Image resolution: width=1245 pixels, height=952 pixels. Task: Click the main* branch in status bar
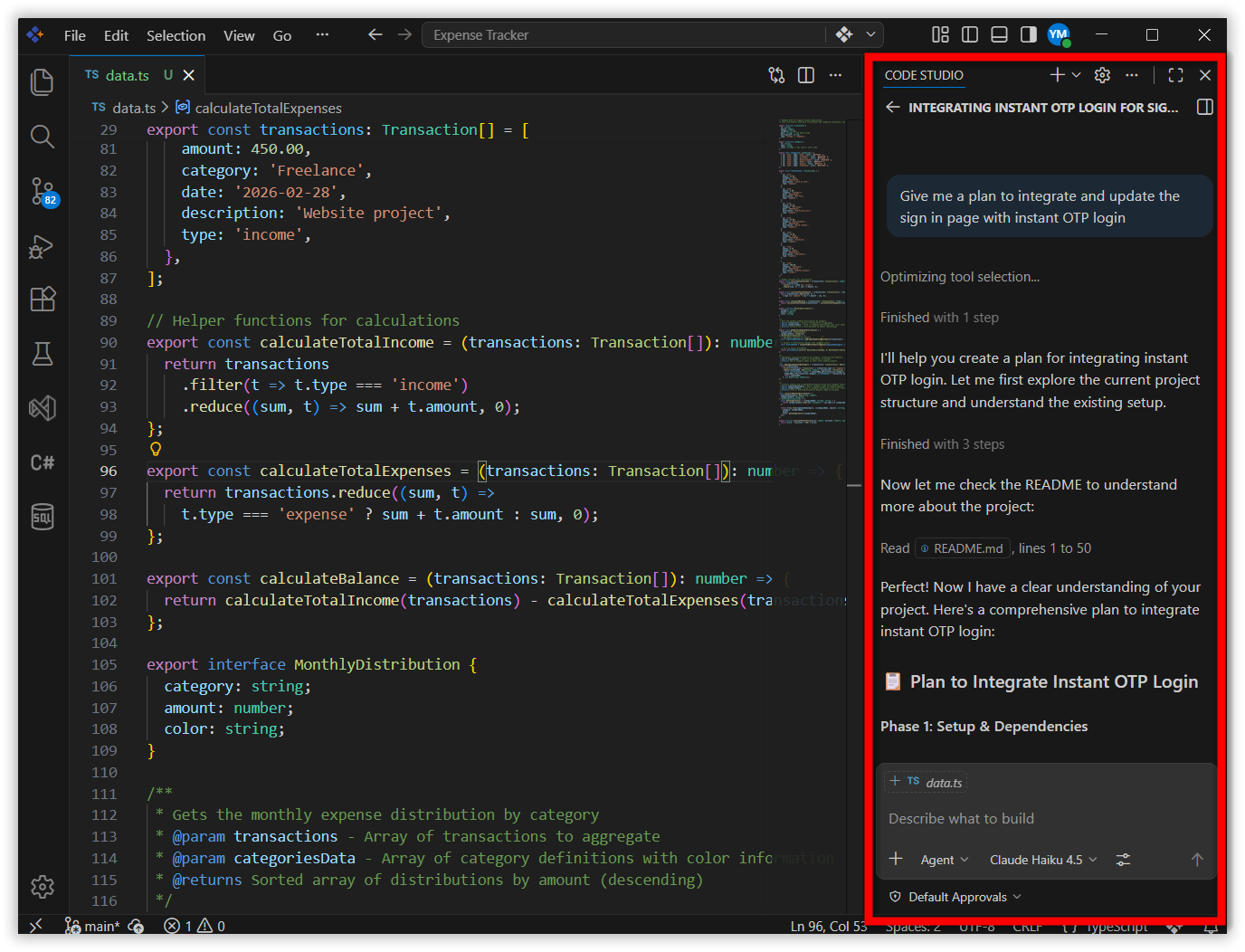[92, 926]
